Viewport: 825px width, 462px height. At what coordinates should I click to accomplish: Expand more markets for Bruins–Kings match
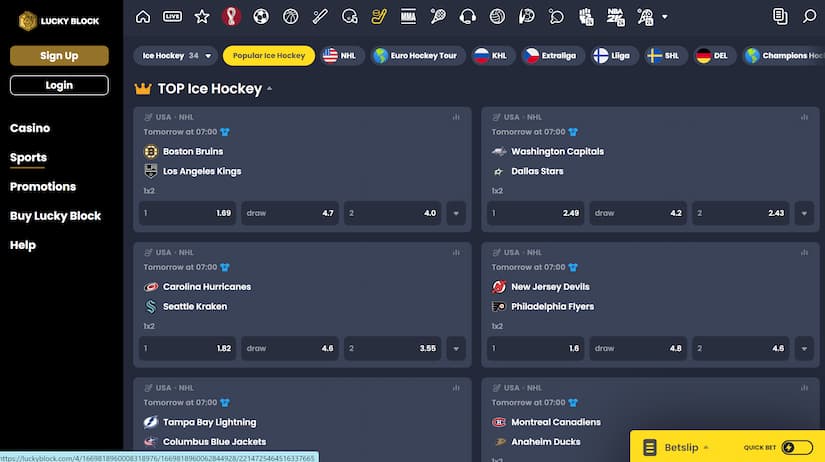coord(456,213)
